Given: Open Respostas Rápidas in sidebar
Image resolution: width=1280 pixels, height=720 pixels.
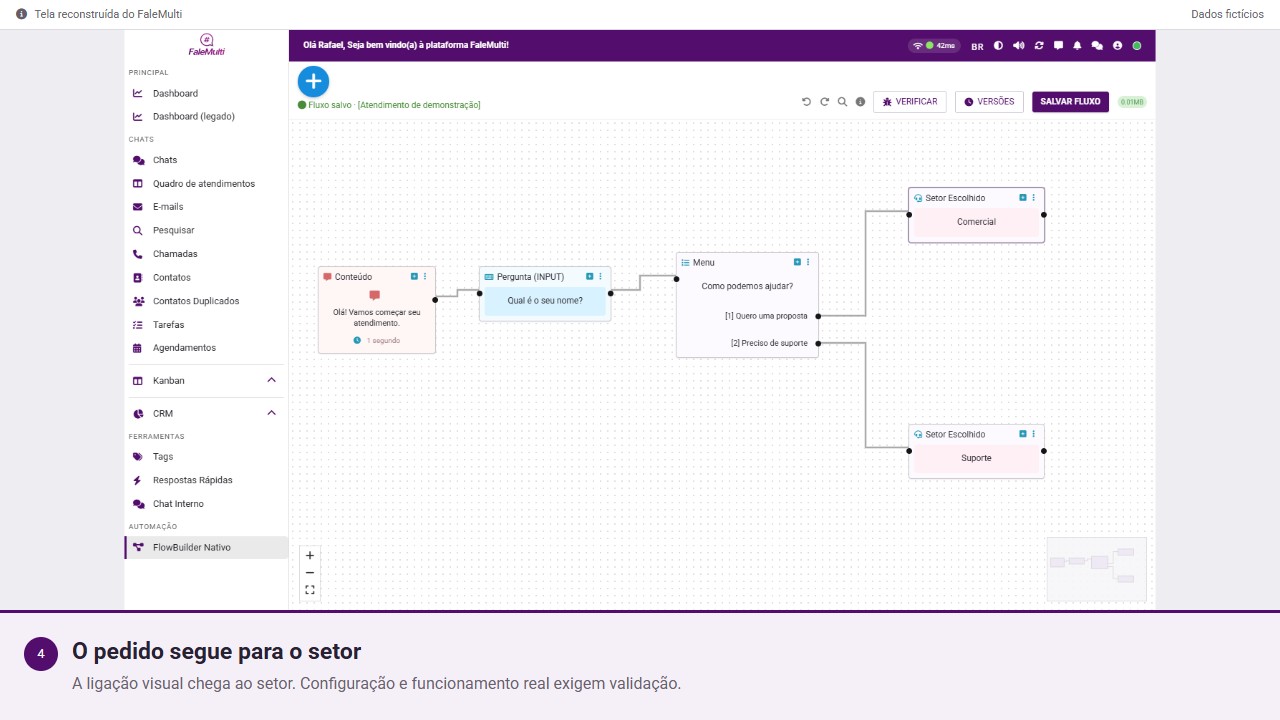Looking at the screenshot, I should point(206,480).
